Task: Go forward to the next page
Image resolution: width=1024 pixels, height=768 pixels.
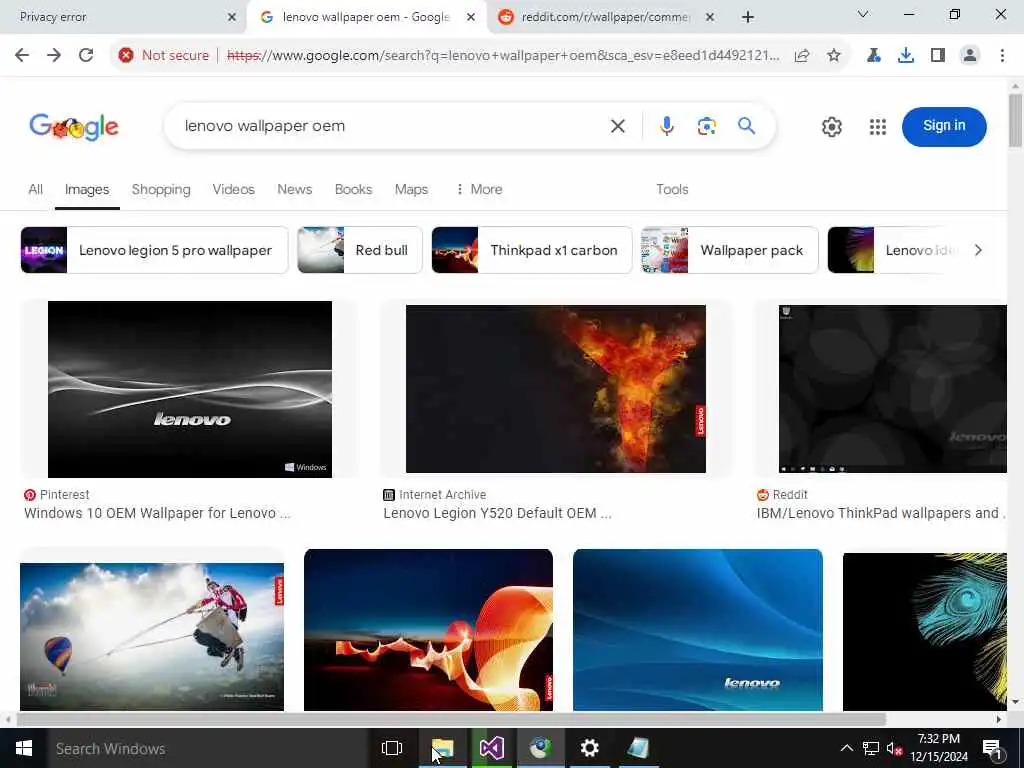Action: 54,56
